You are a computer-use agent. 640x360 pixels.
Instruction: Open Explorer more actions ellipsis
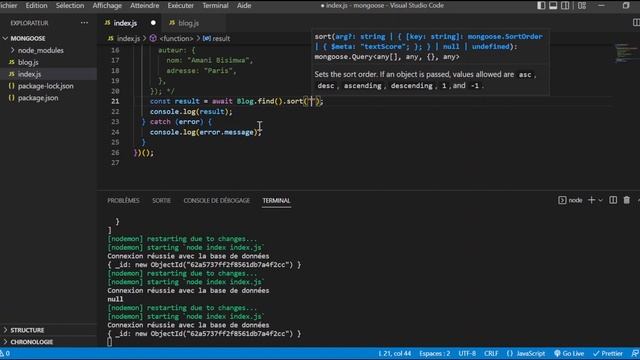point(84,23)
